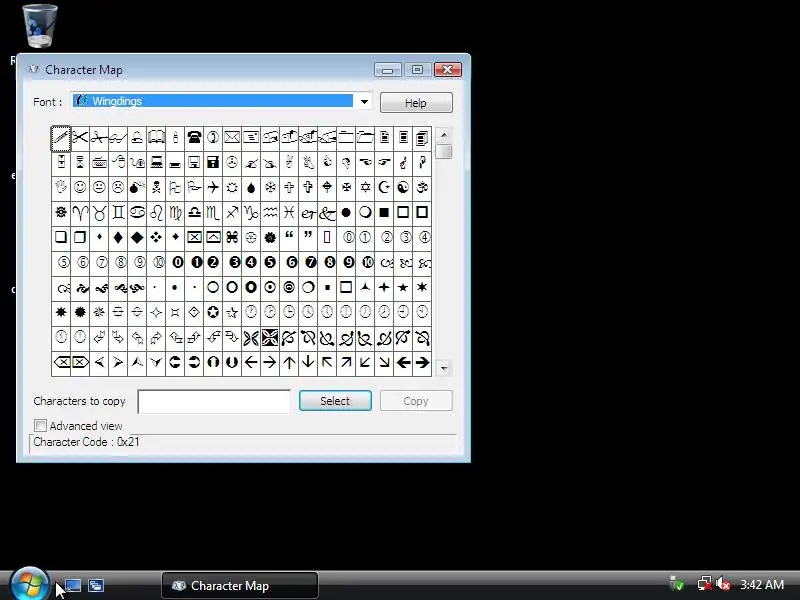This screenshot has width=800, height=600.
Task: Select the open scissors character
Action: click(x=80, y=138)
